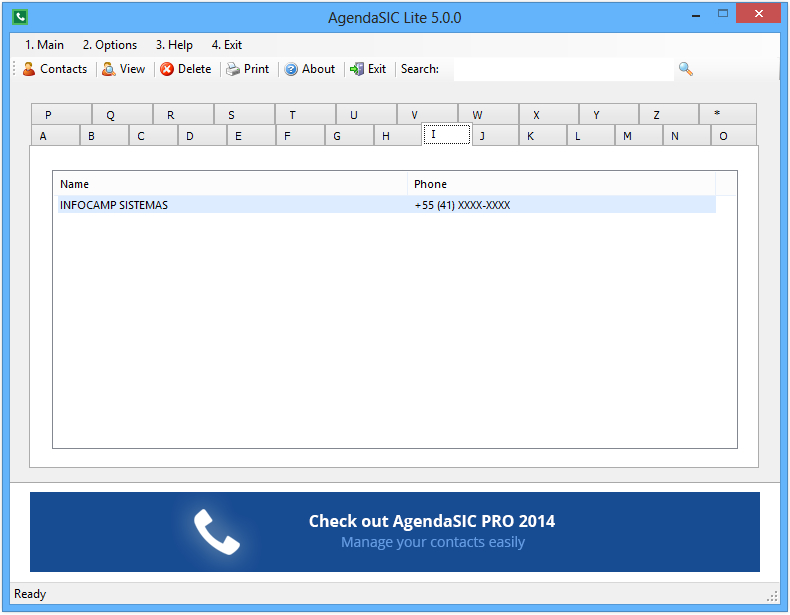Select the INFOCAMP SISTEMAS contact name
Image resolution: width=790 pixels, height=615 pixels.
pyautogui.click(x=114, y=205)
